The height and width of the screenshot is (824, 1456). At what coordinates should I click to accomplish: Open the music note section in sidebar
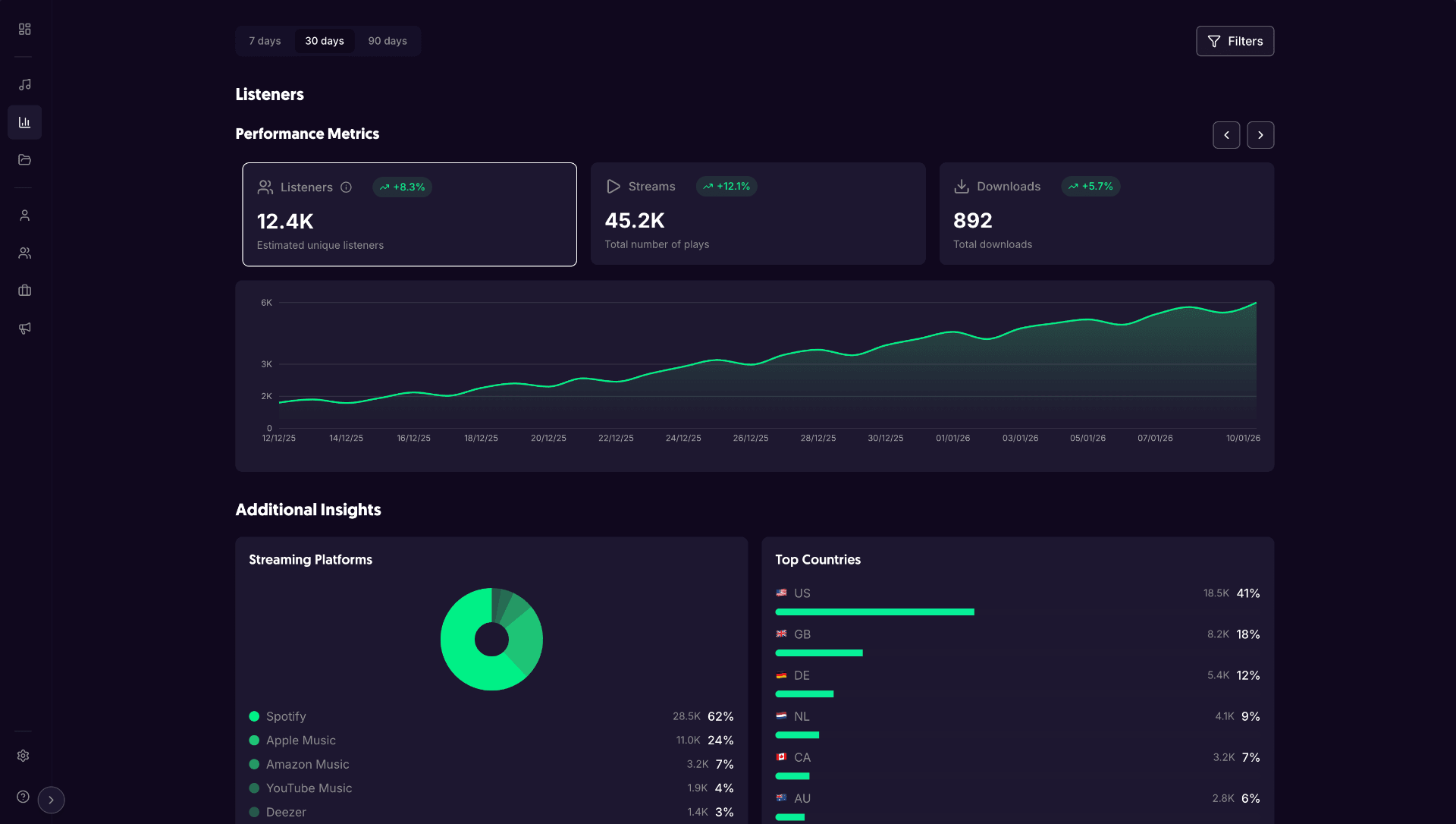pos(24,84)
